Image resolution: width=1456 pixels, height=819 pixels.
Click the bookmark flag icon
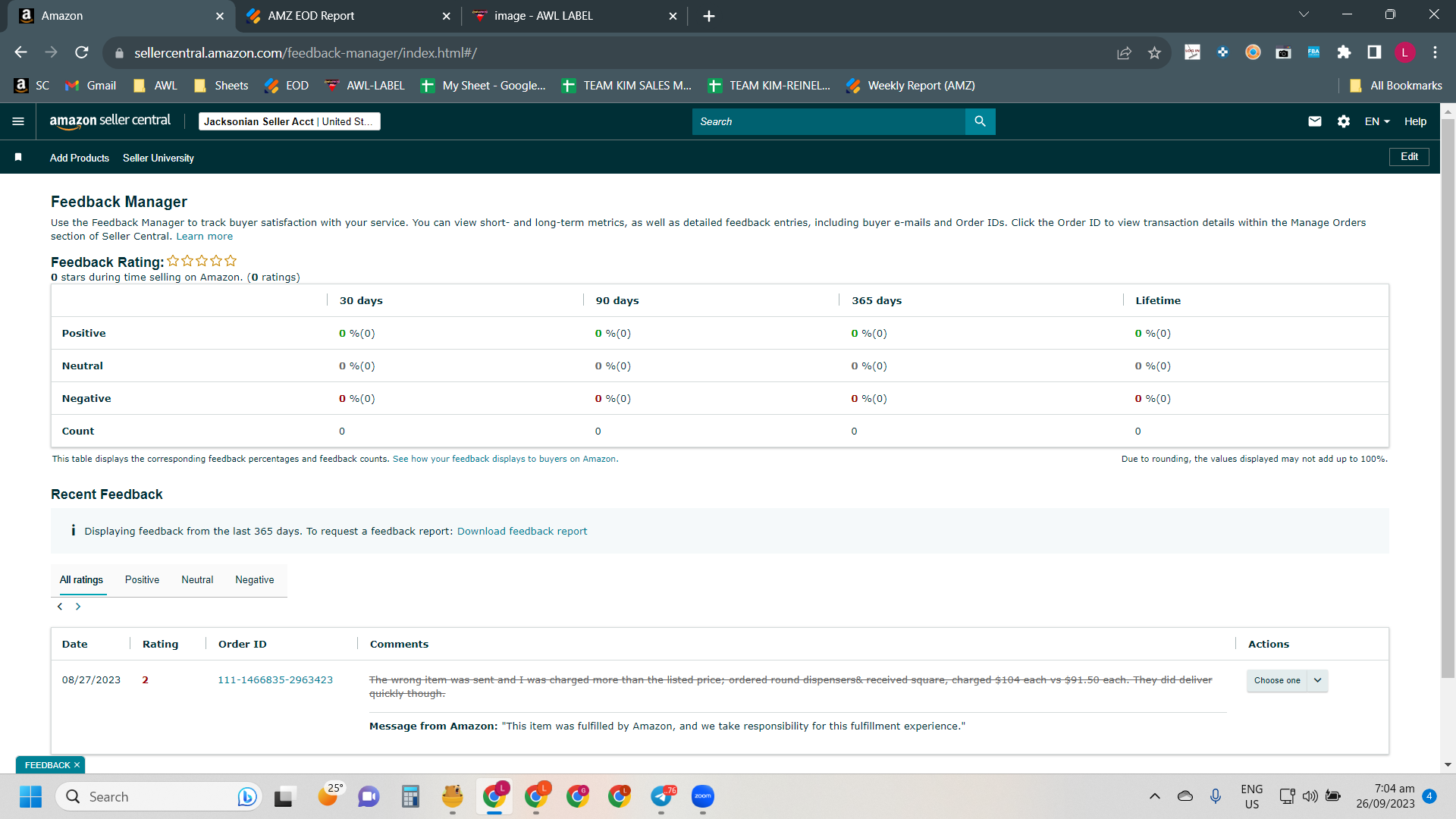[18, 157]
